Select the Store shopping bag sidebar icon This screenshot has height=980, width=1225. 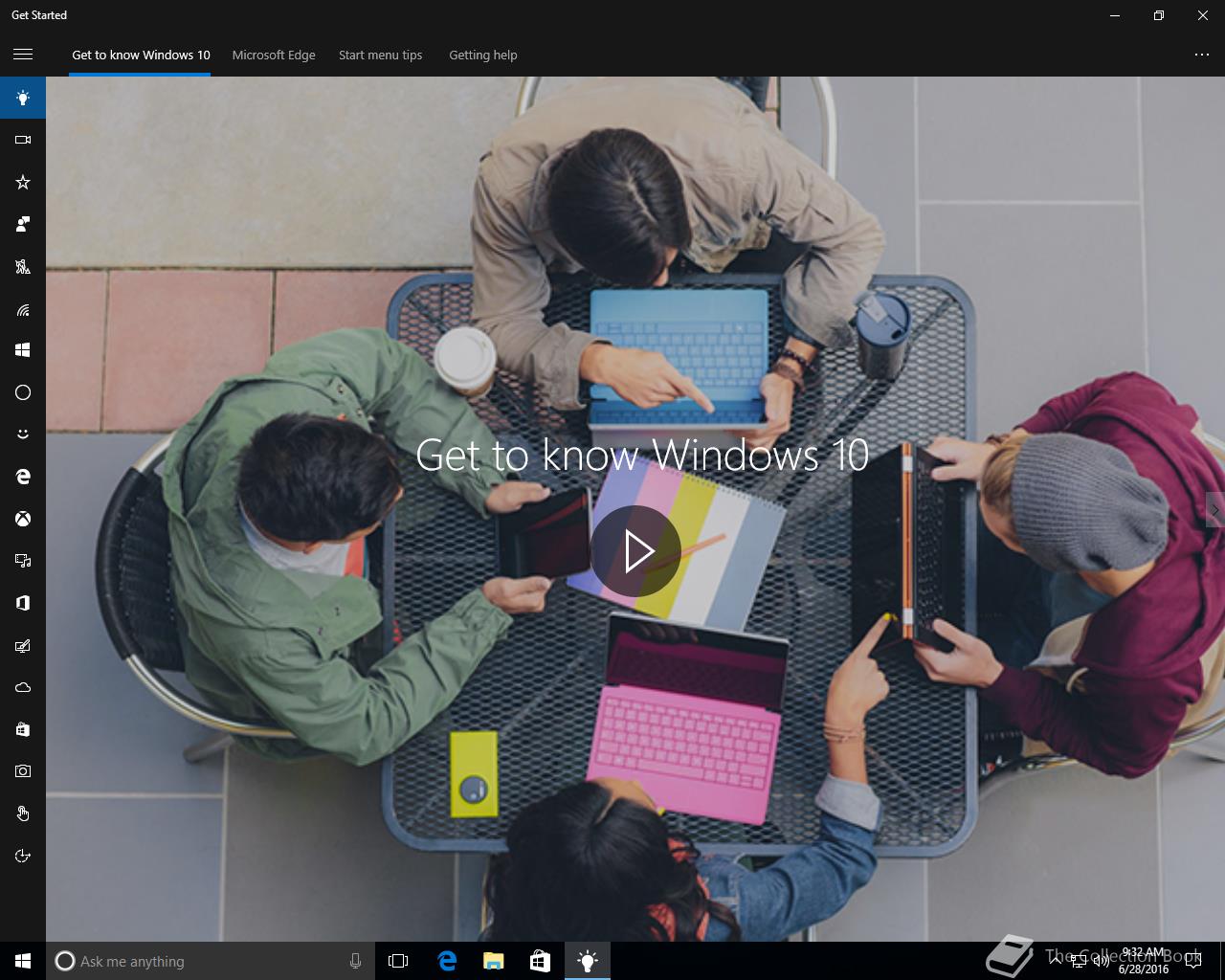point(23,729)
